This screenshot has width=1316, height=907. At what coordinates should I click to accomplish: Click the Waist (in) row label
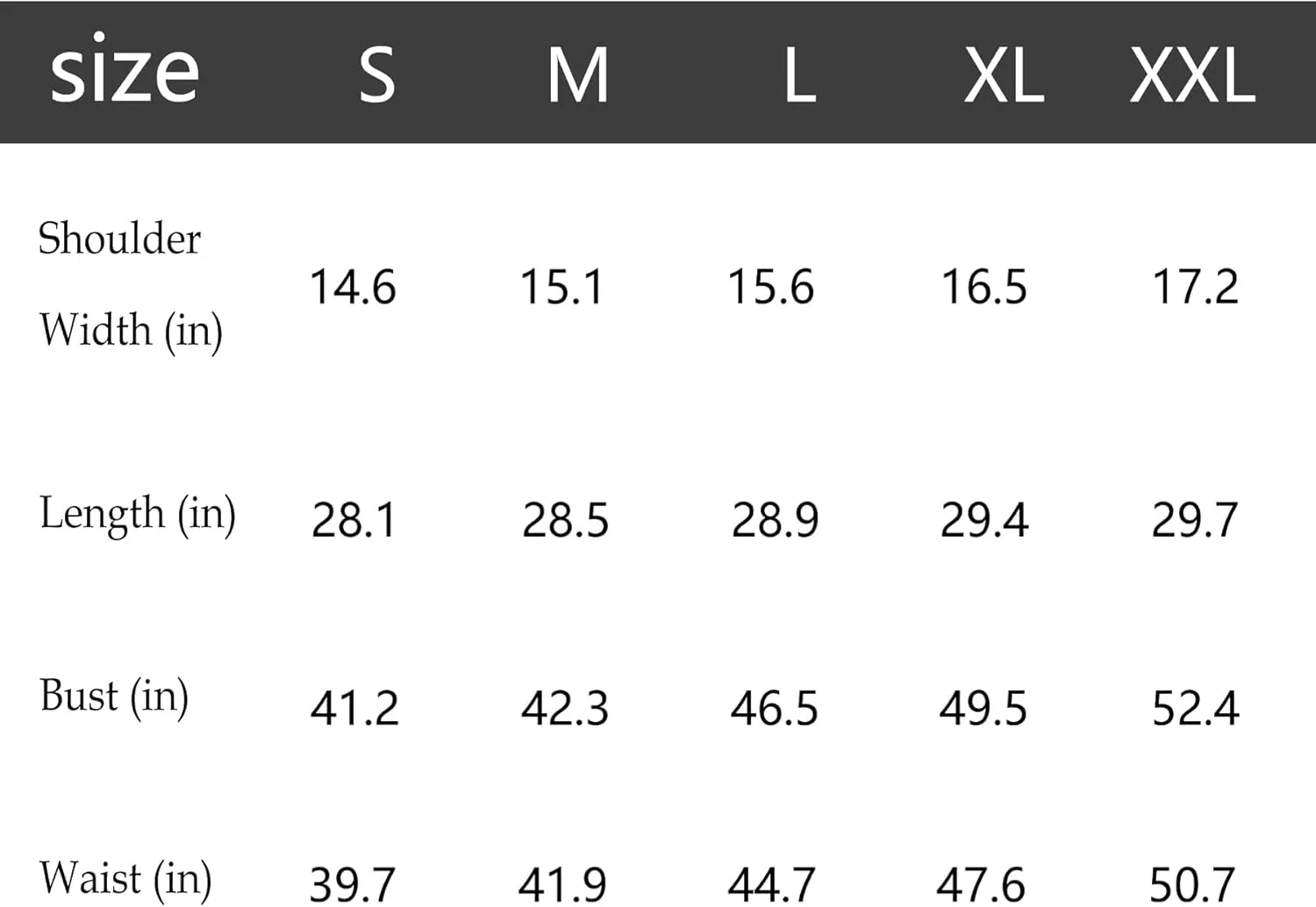125,879
